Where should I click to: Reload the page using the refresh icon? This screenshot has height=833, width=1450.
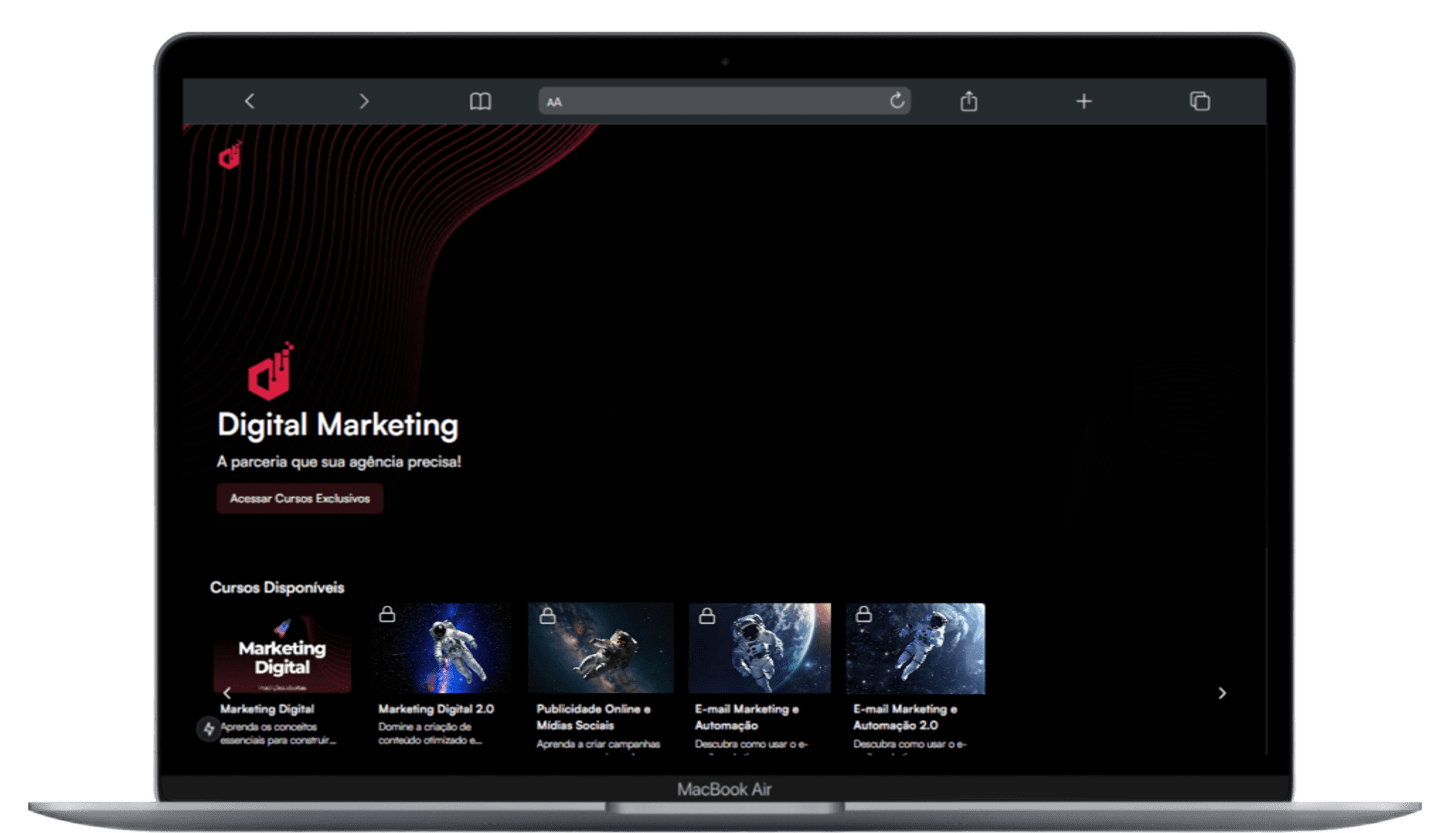tap(897, 101)
